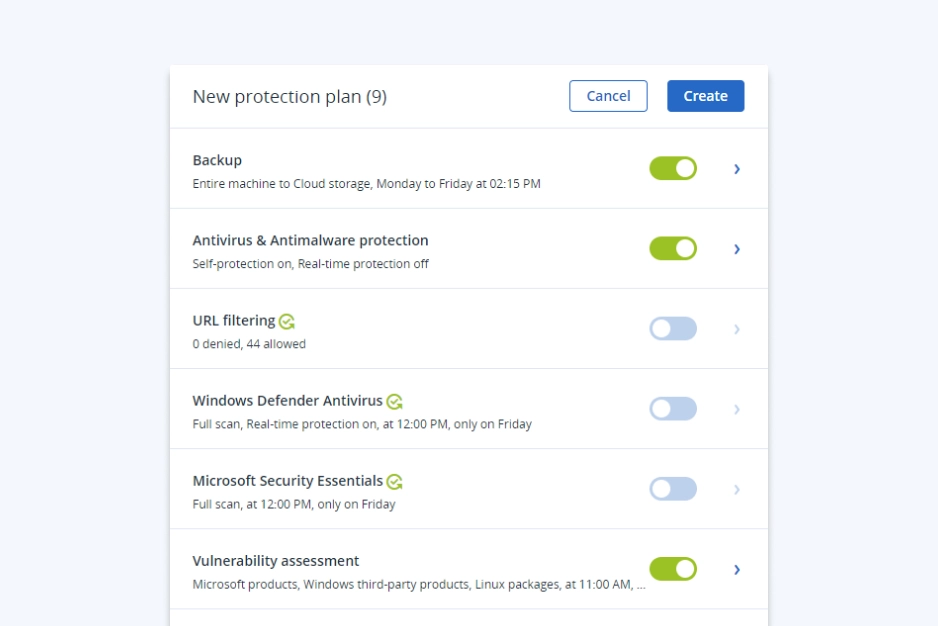
Task: Expand Microsoft Security Essentials chevron
Action: [x=737, y=490]
